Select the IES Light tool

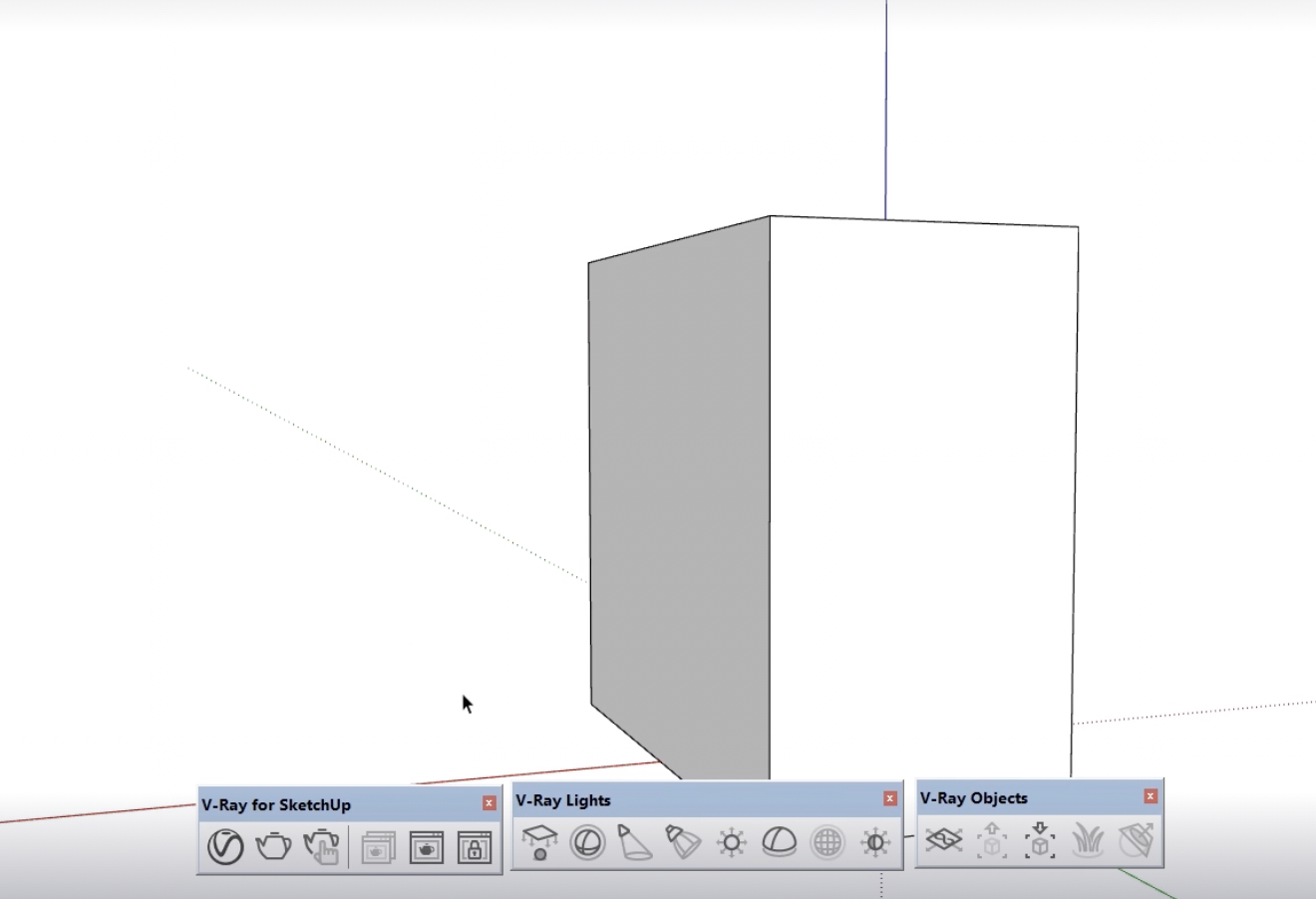point(683,842)
